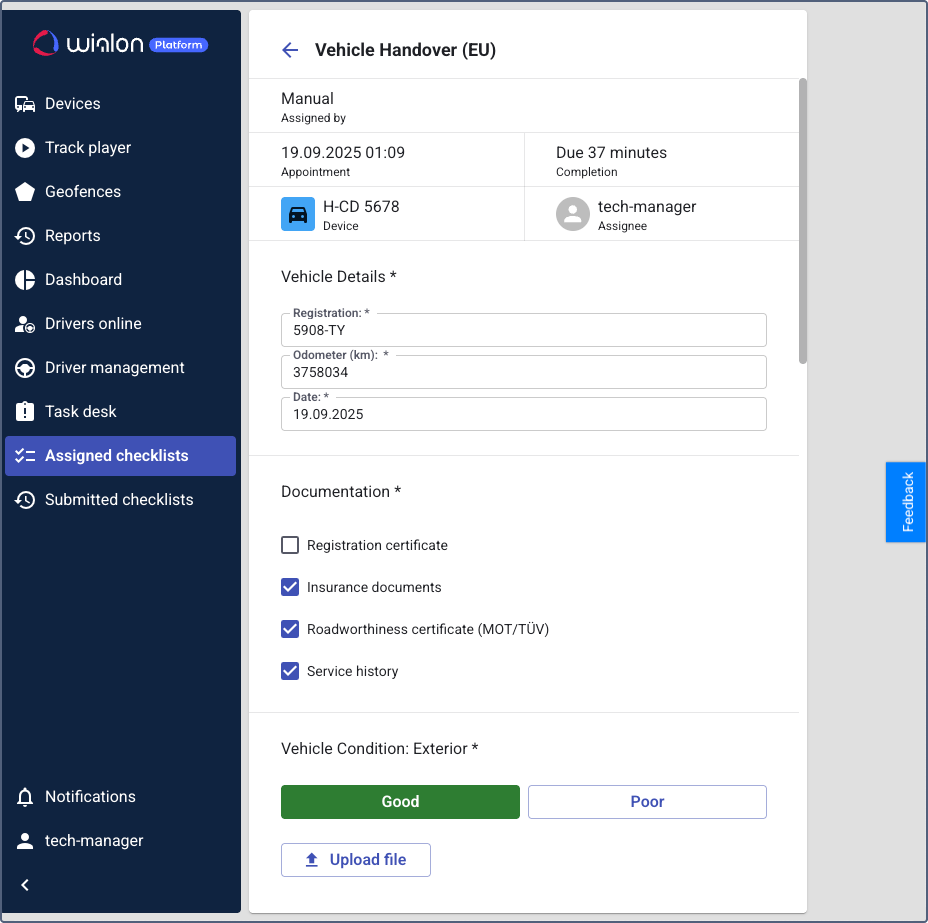Open Notifications via the bell icon
928x923 pixels.
click(25, 797)
